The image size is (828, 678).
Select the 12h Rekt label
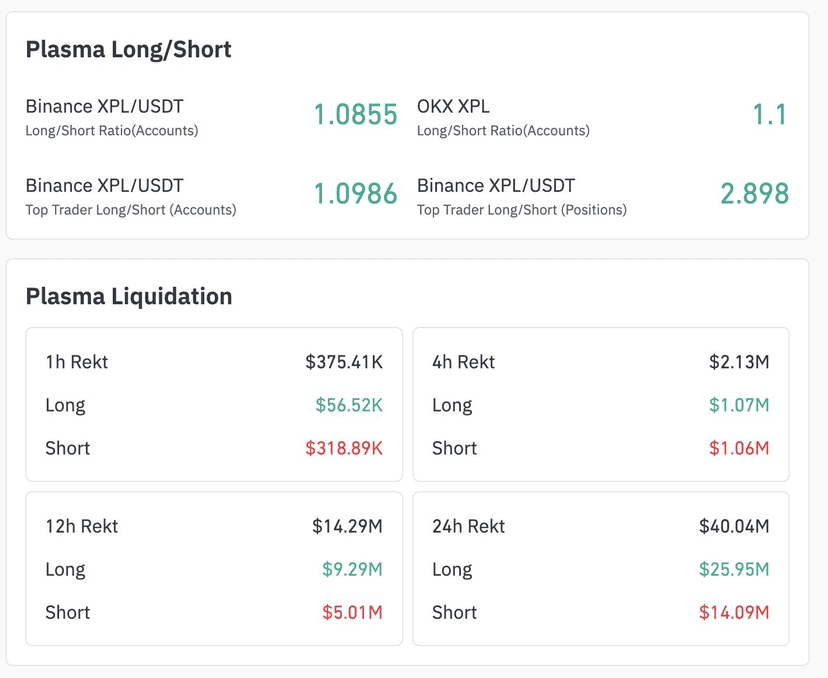tap(81, 526)
